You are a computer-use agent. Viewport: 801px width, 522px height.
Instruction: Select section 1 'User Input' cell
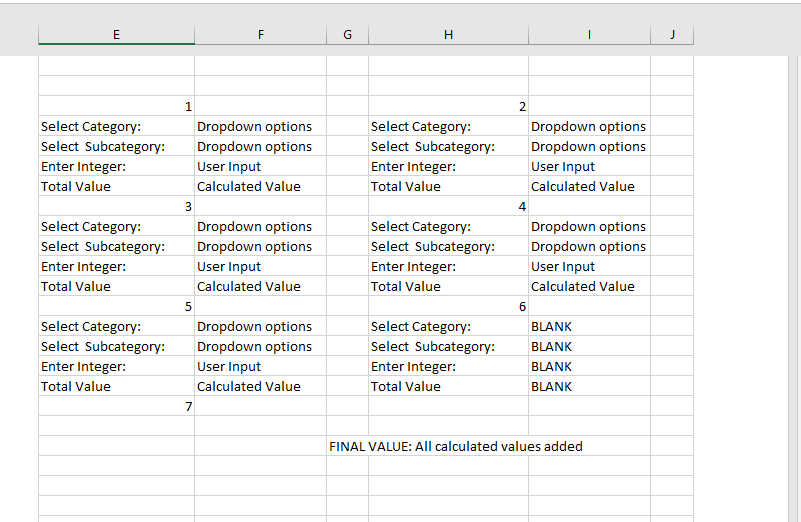[261, 166]
